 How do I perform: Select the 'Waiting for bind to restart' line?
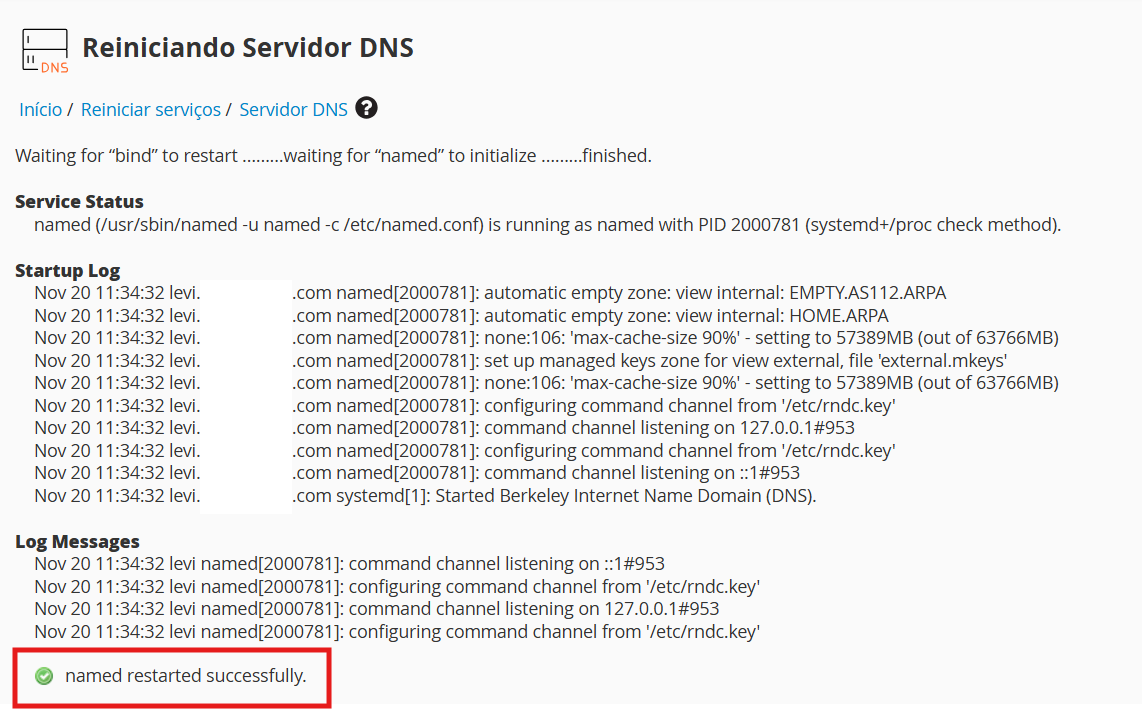coord(334,155)
